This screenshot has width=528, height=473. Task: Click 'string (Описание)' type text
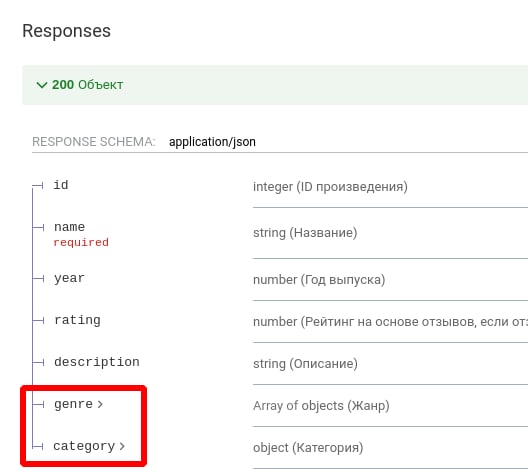pyautogui.click(x=305, y=364)
